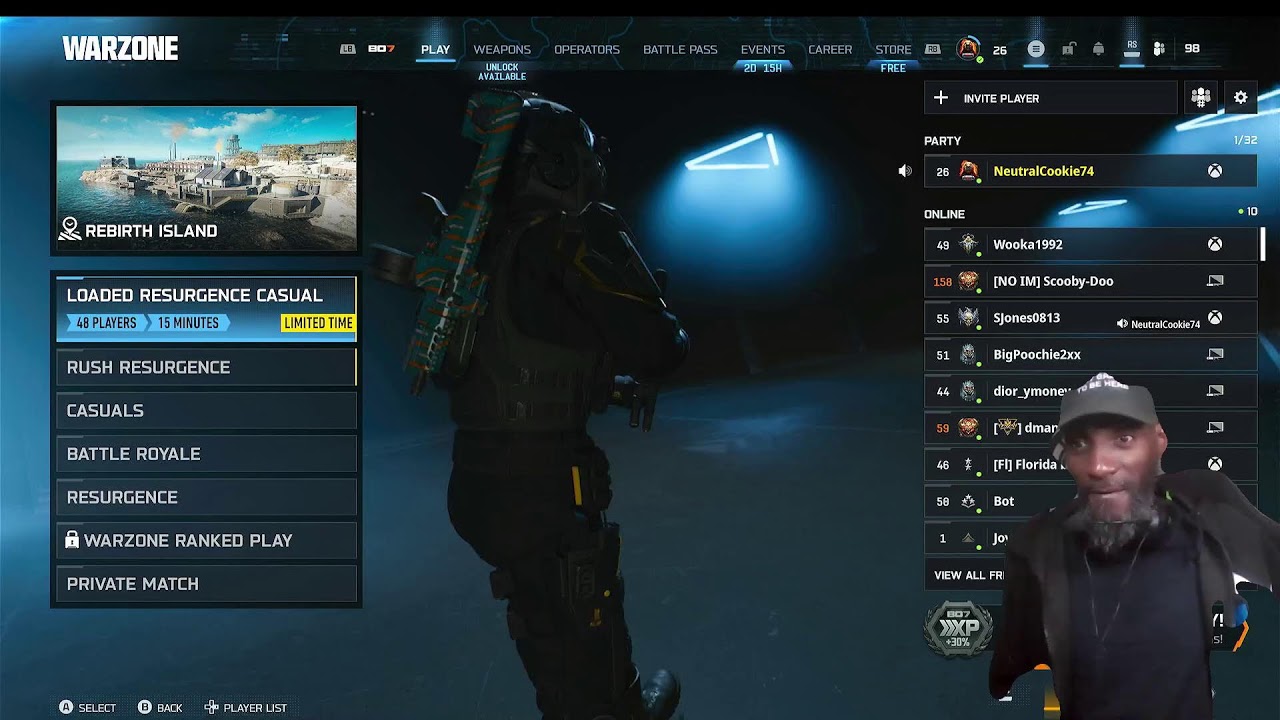Select the friend named Bot

pyautogui.click(x=1090, y=501)
